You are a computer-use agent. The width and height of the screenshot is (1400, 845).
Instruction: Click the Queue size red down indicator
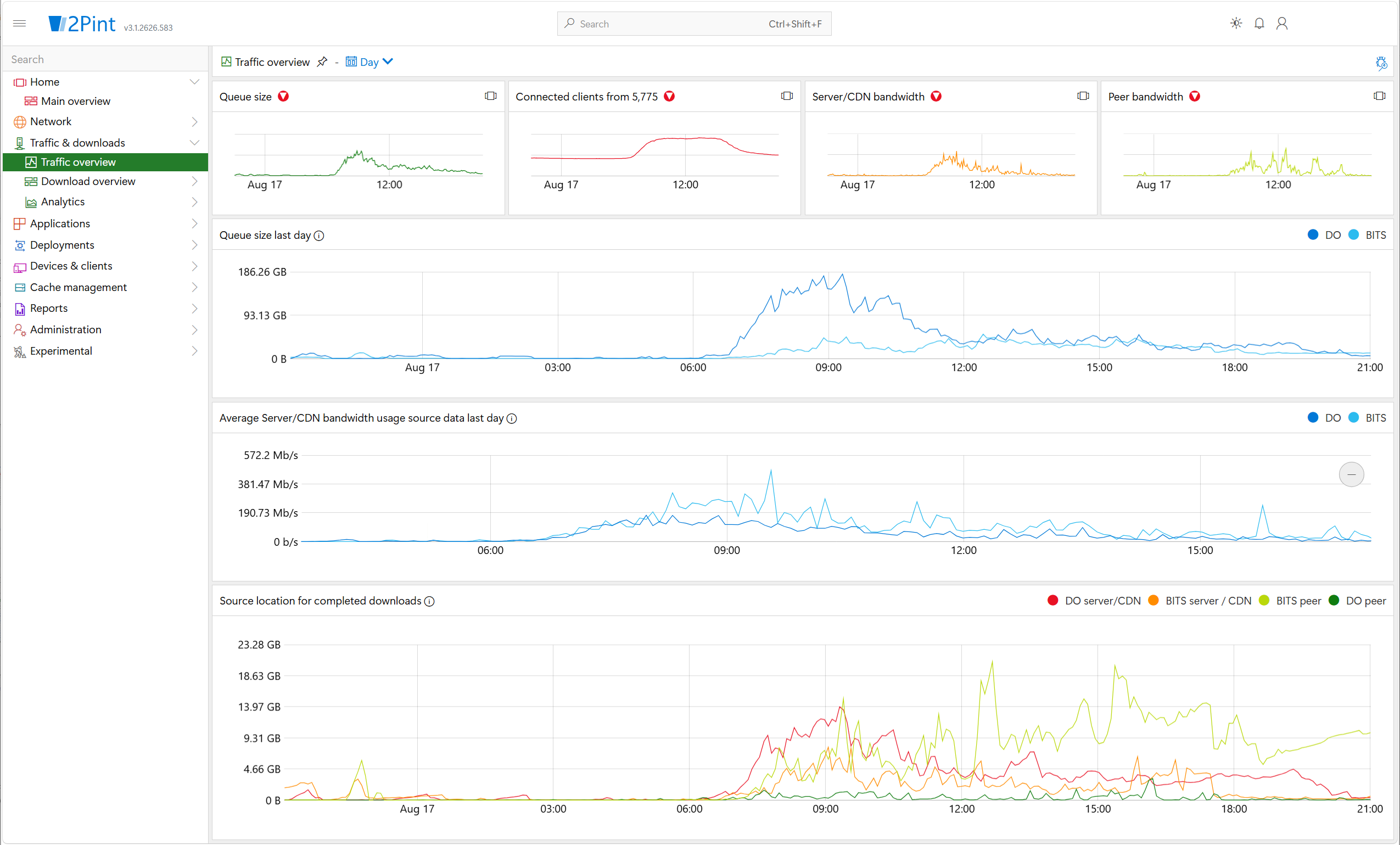(x=283, y=96)
